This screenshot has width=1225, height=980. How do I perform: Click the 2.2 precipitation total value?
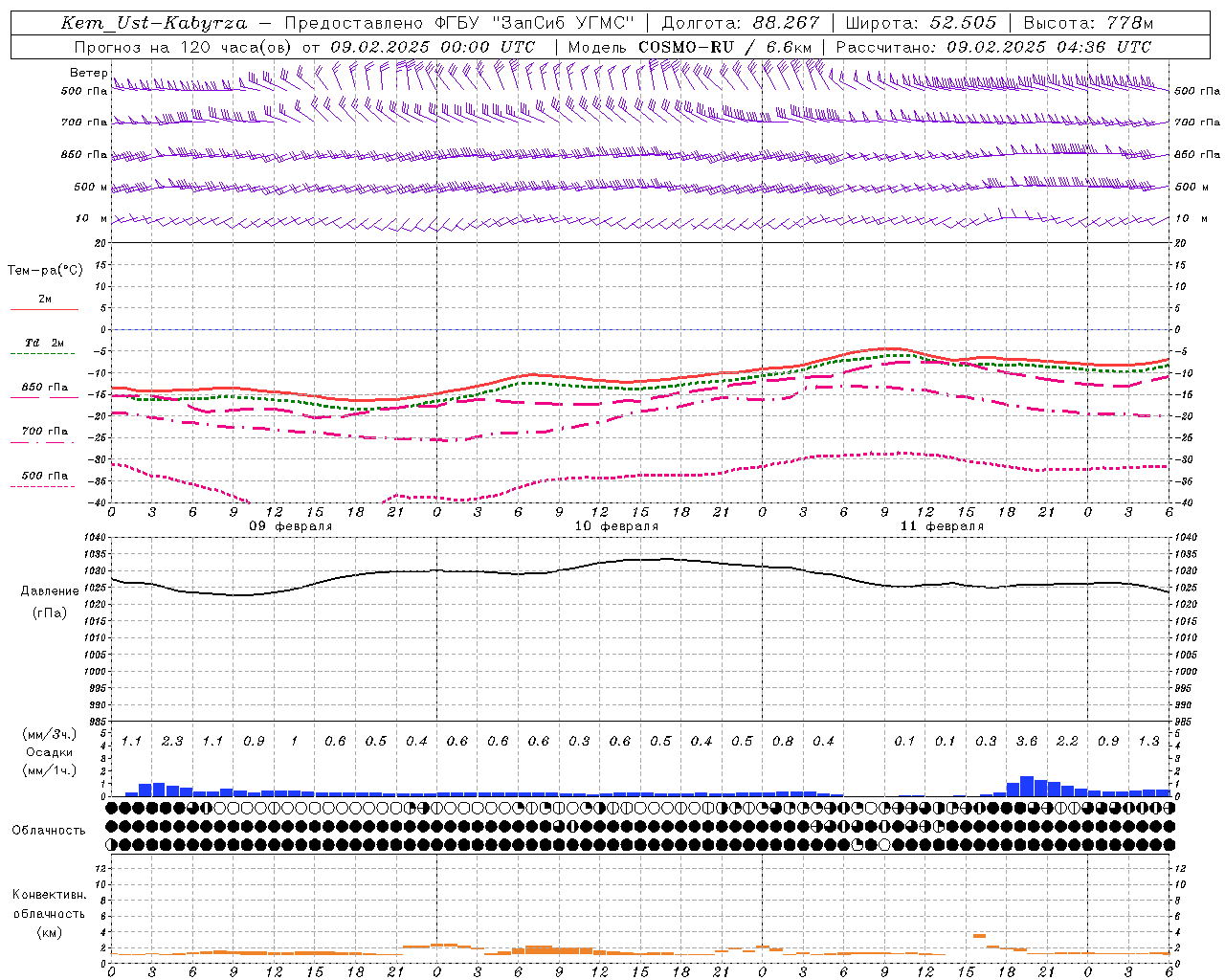click(1067, 742)
